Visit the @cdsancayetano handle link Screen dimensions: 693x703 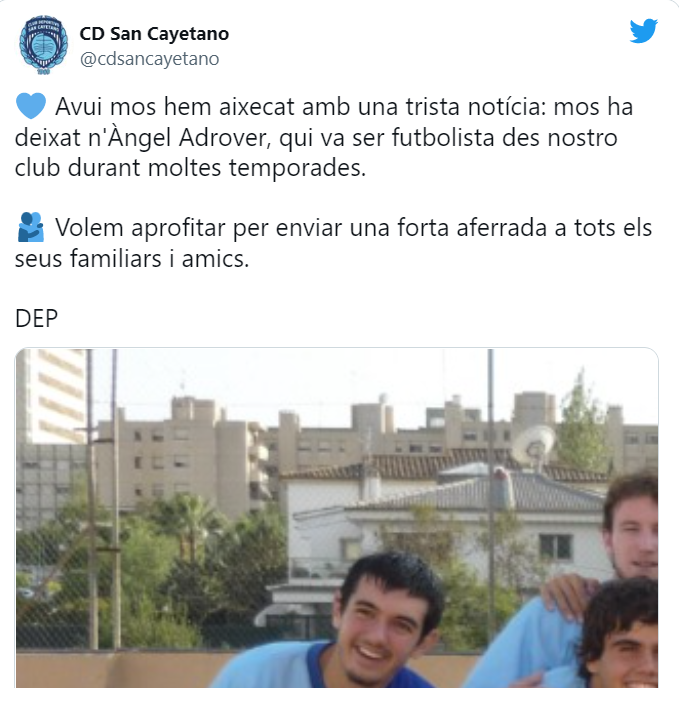pos(149,59)
